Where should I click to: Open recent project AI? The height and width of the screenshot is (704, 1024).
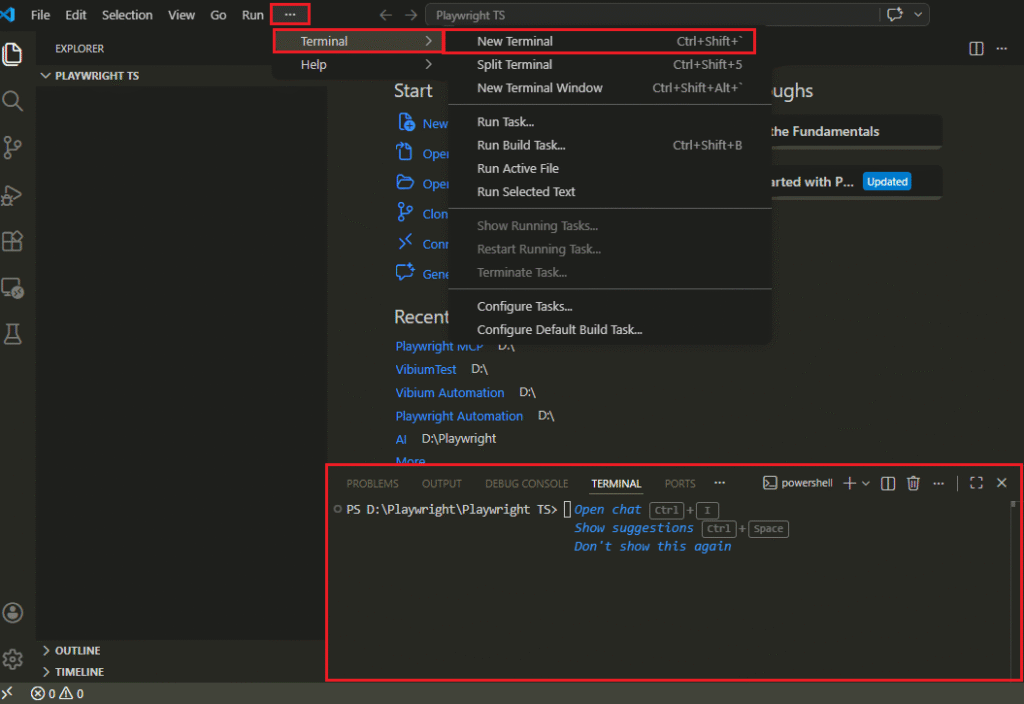click(x=401, y=440)
